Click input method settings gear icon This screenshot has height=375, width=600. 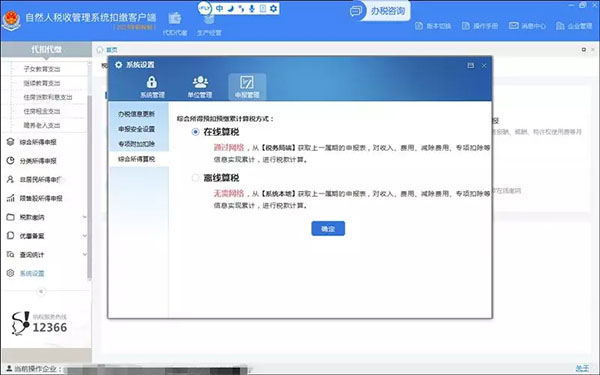pos(273,8)
